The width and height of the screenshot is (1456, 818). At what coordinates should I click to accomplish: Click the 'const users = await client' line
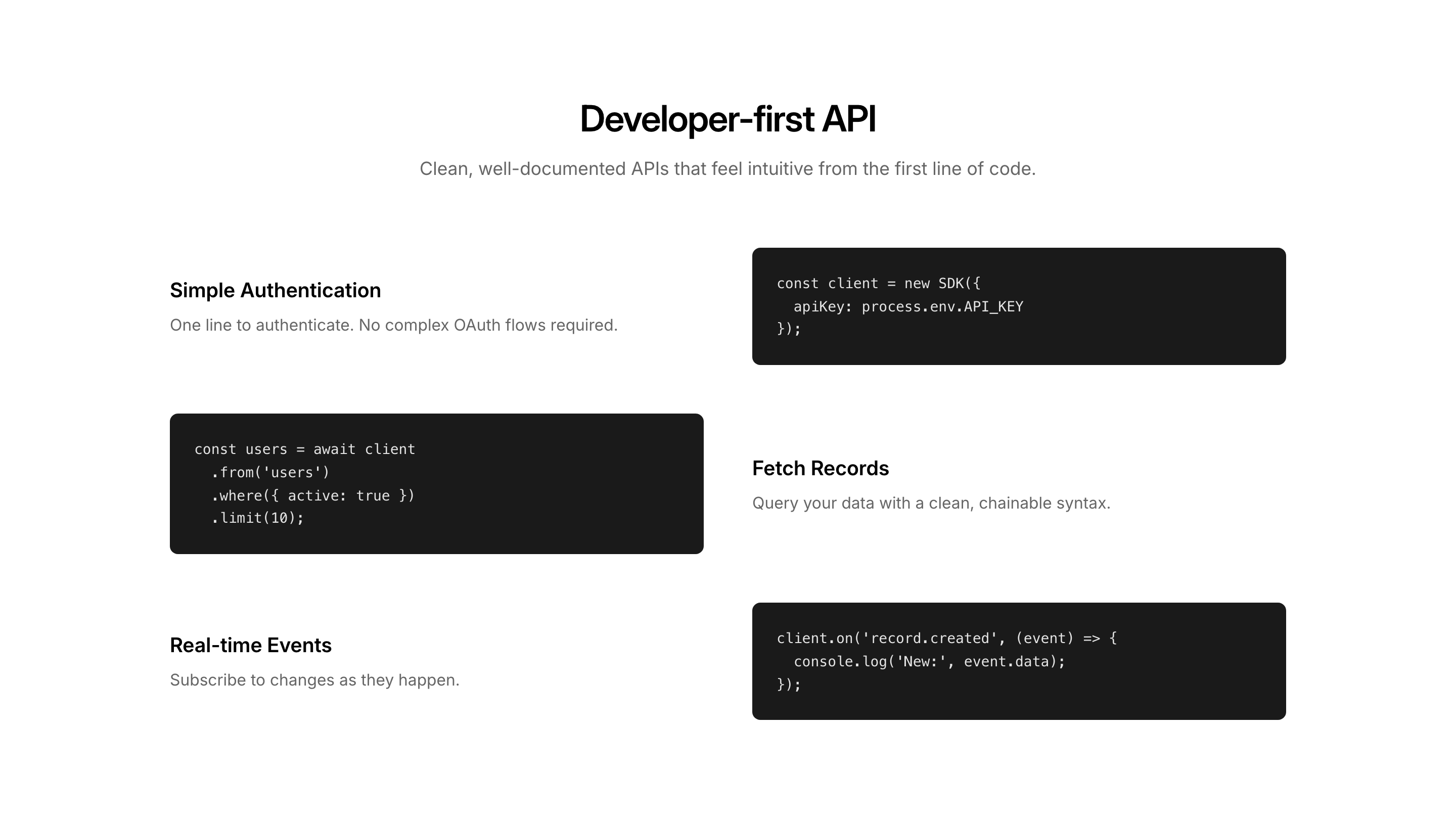305,449
